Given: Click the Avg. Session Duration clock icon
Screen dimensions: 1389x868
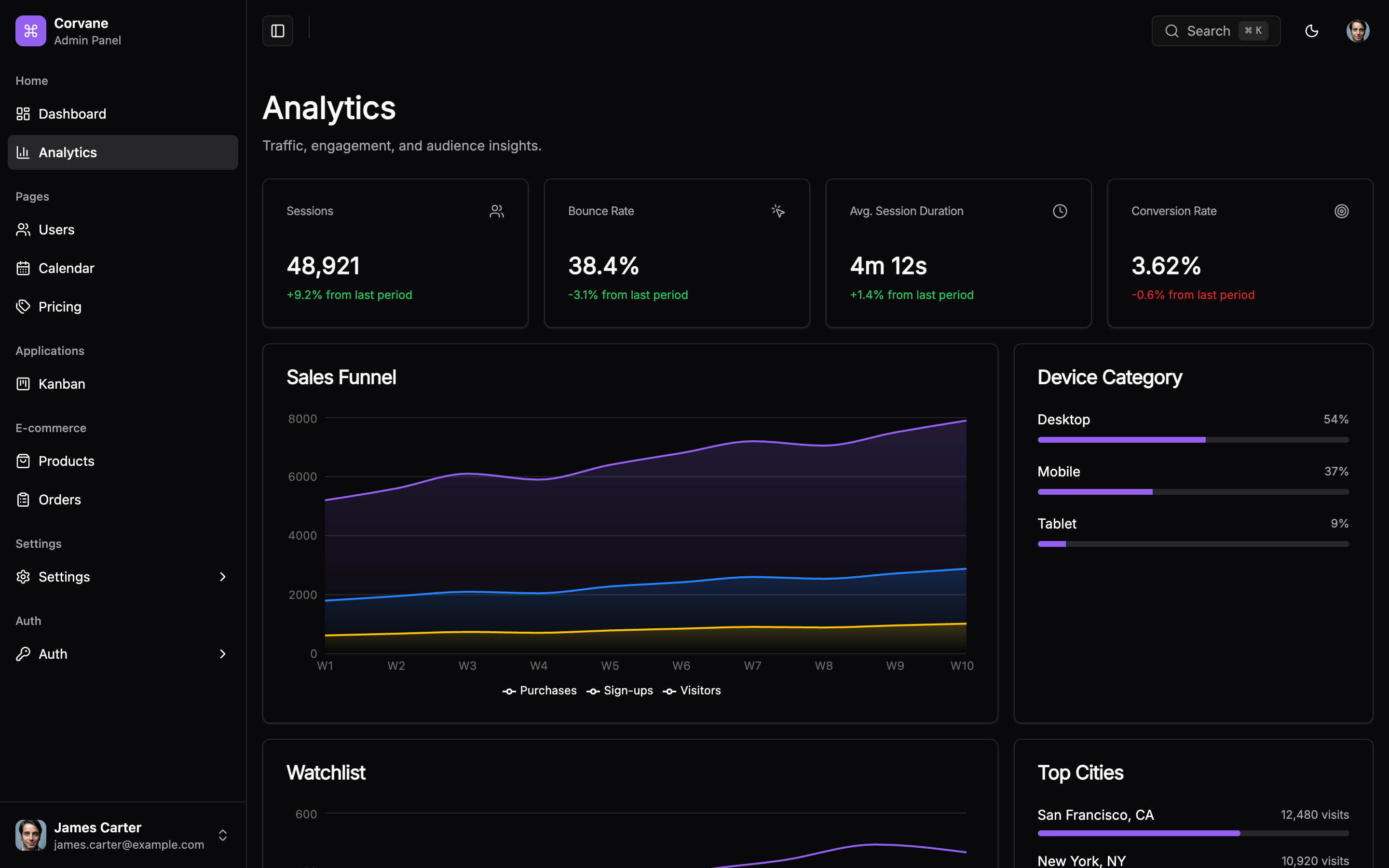Looking at the screenshot, I should (1060, 211).
